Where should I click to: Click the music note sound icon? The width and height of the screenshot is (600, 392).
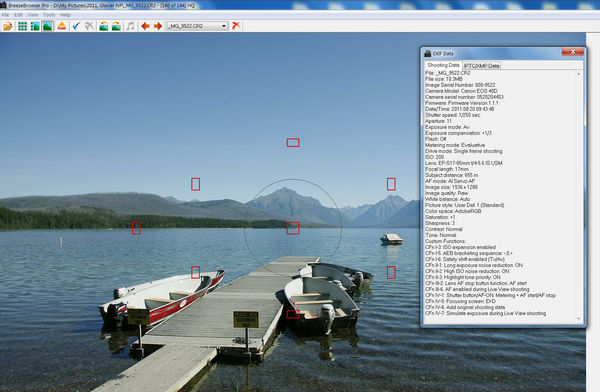130,26
